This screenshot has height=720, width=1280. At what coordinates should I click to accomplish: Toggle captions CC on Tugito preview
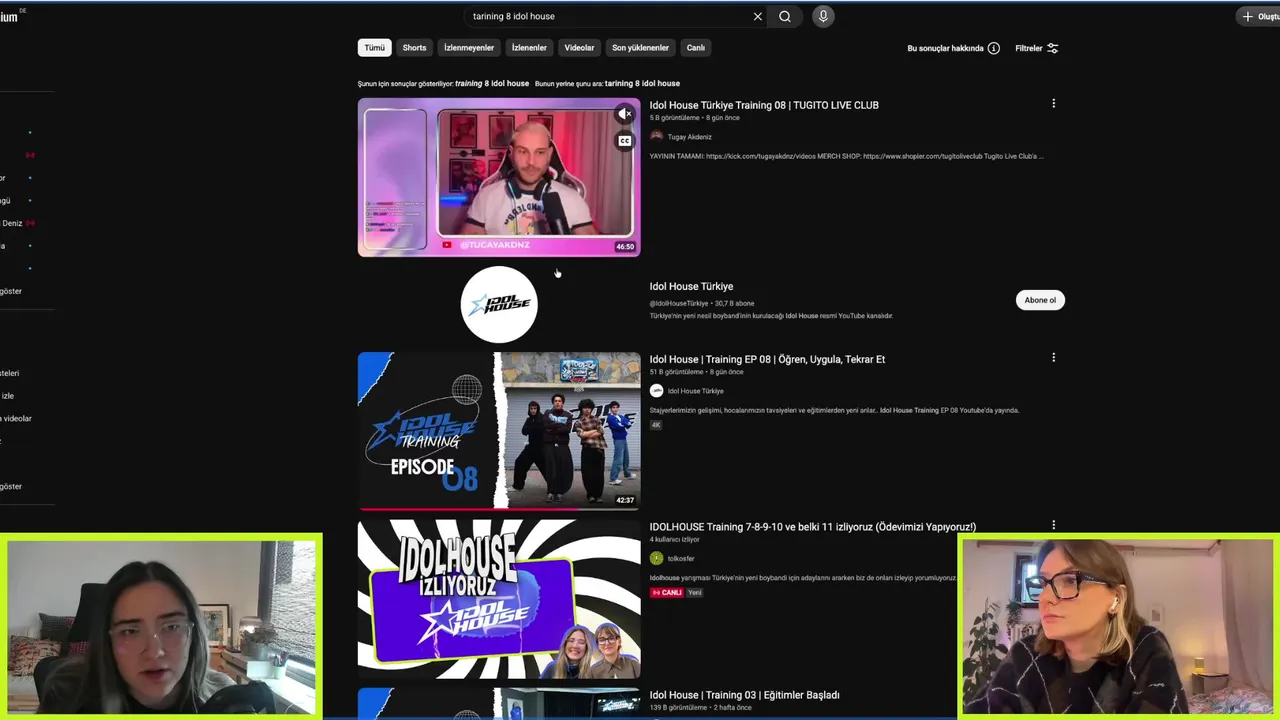[x=624, y=141]
